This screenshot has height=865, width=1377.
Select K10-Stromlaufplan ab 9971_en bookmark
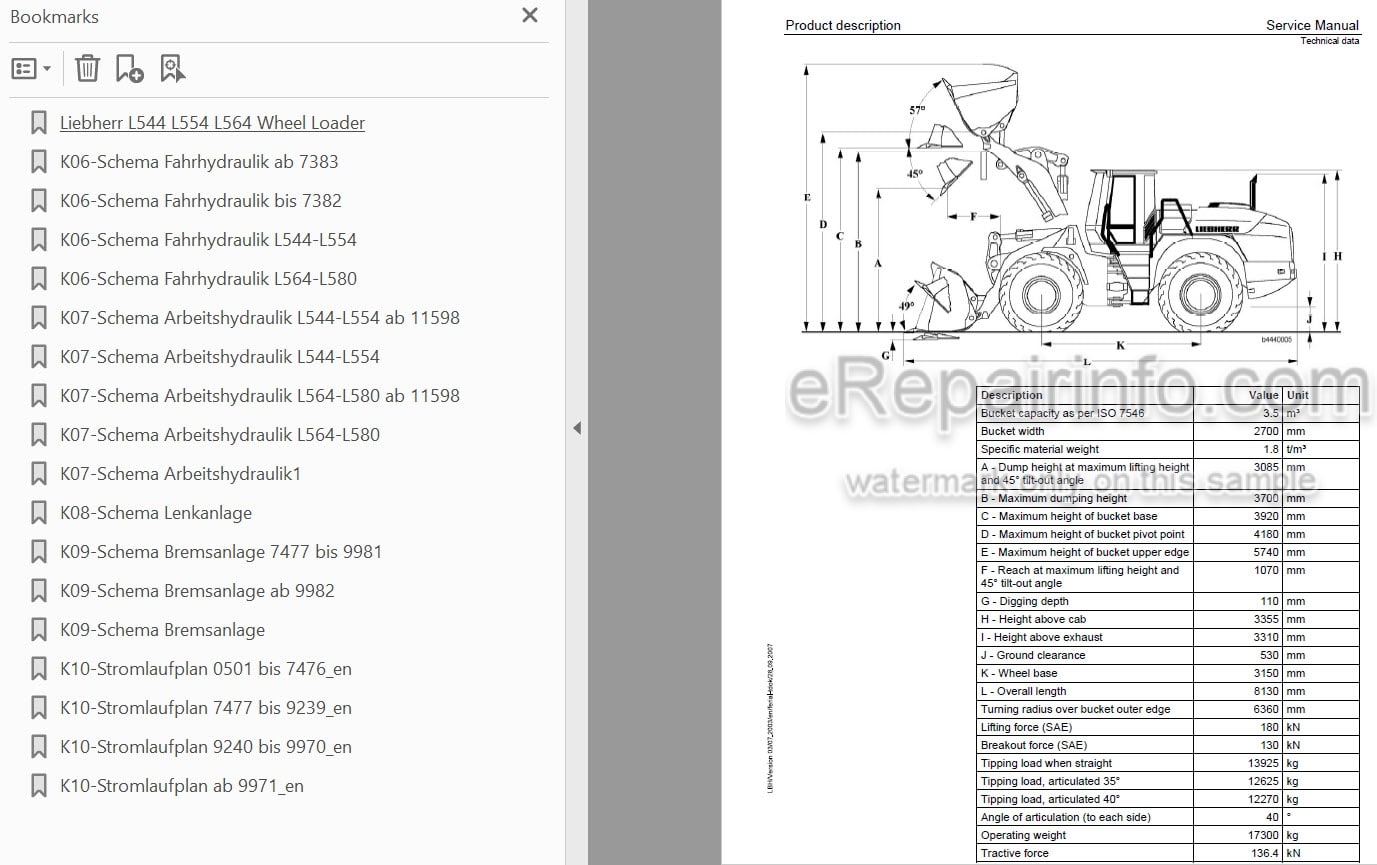pos(182,786)
